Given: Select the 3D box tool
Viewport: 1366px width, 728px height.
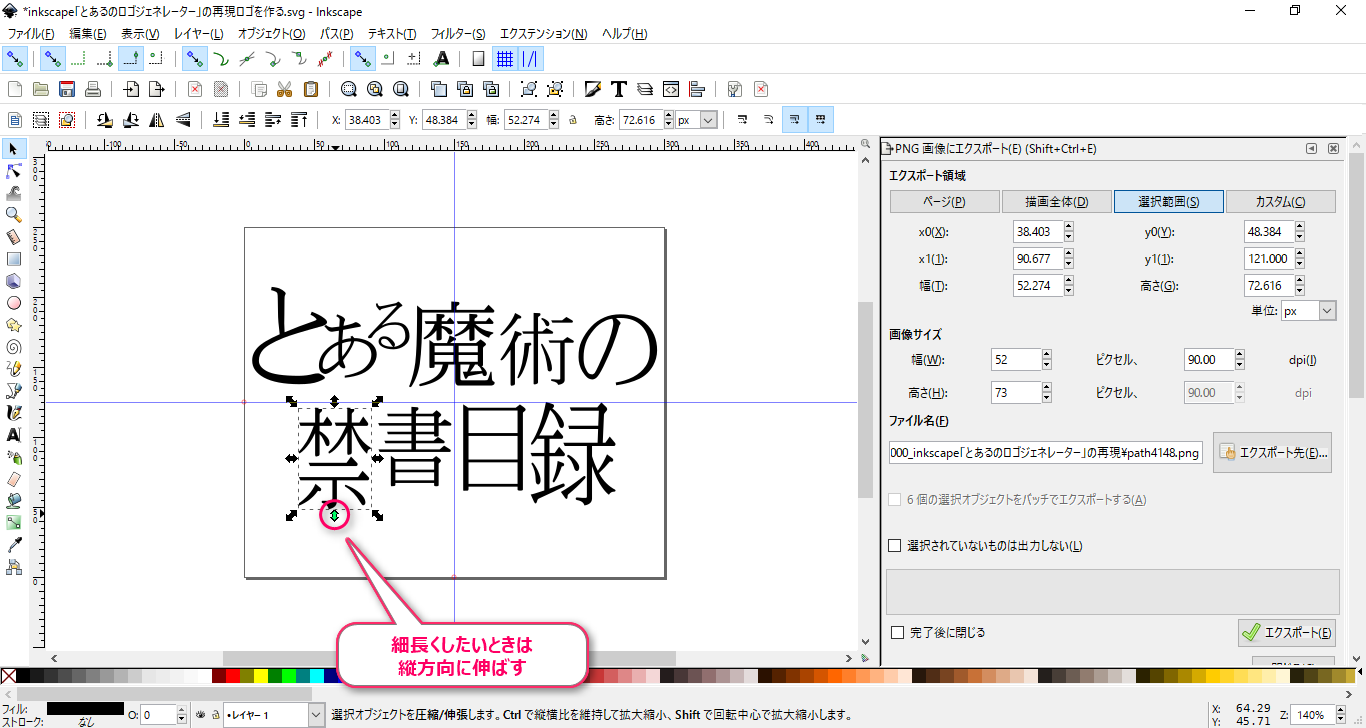Looking at the screenshot, I should pos(14,281).
